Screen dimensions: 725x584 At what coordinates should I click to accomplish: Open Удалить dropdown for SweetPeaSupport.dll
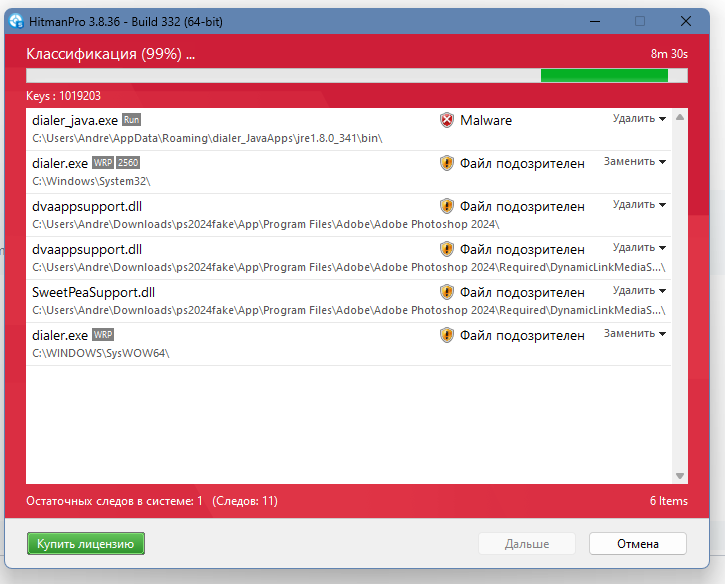(639, 290)
